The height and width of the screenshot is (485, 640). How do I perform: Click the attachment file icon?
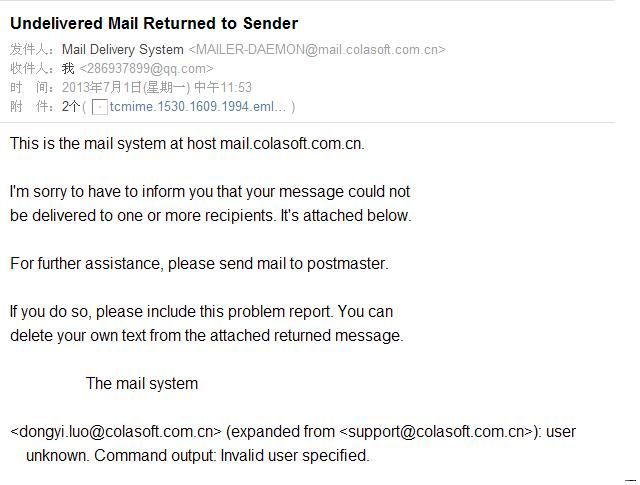[x=99, y=107]
